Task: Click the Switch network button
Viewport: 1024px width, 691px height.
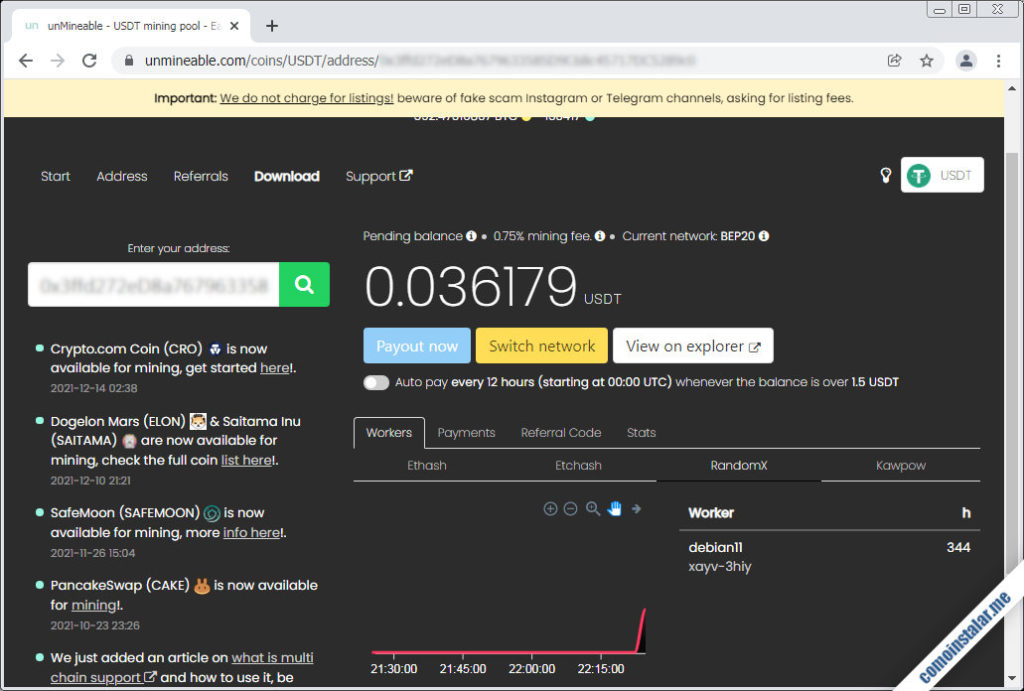Action: tap(541, 346)
